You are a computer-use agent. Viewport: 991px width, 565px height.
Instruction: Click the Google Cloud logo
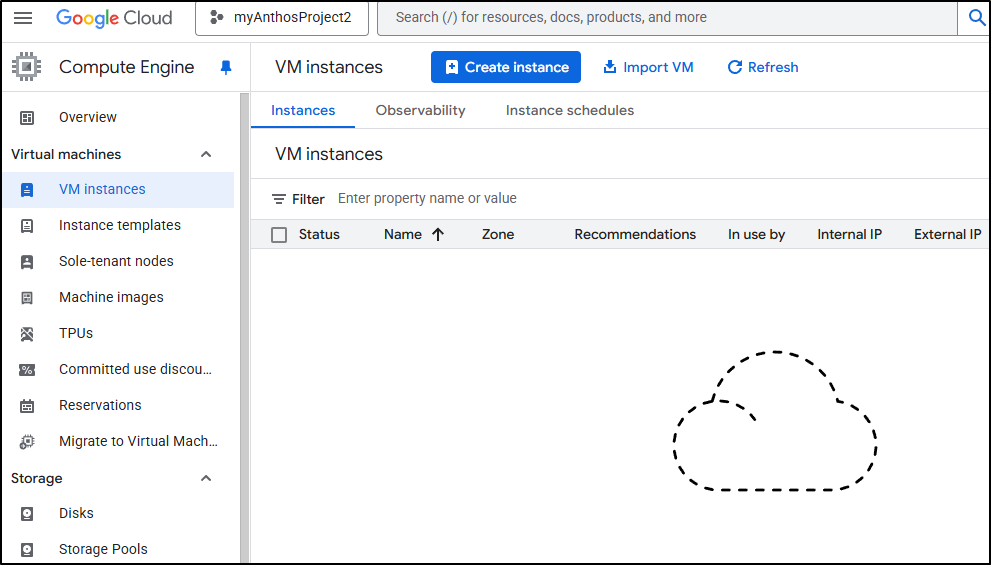point(114,18)
